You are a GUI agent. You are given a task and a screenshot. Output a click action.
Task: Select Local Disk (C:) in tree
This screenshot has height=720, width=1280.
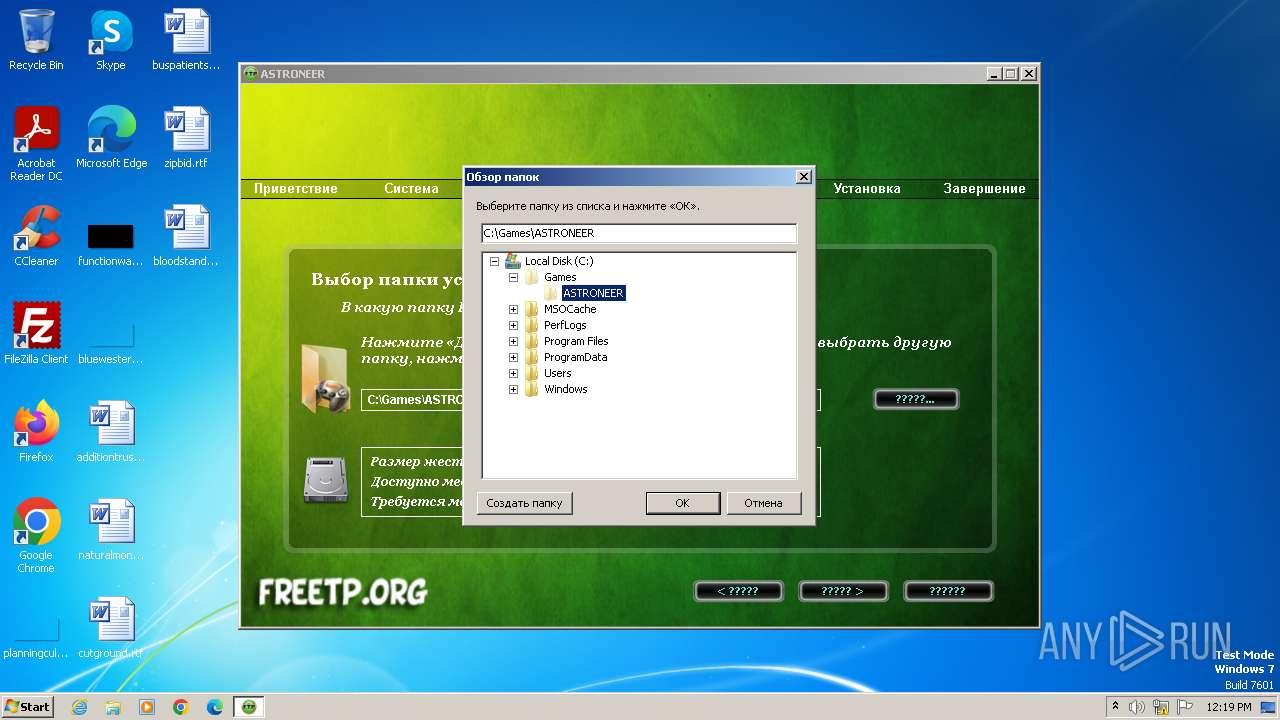(558, 261)
